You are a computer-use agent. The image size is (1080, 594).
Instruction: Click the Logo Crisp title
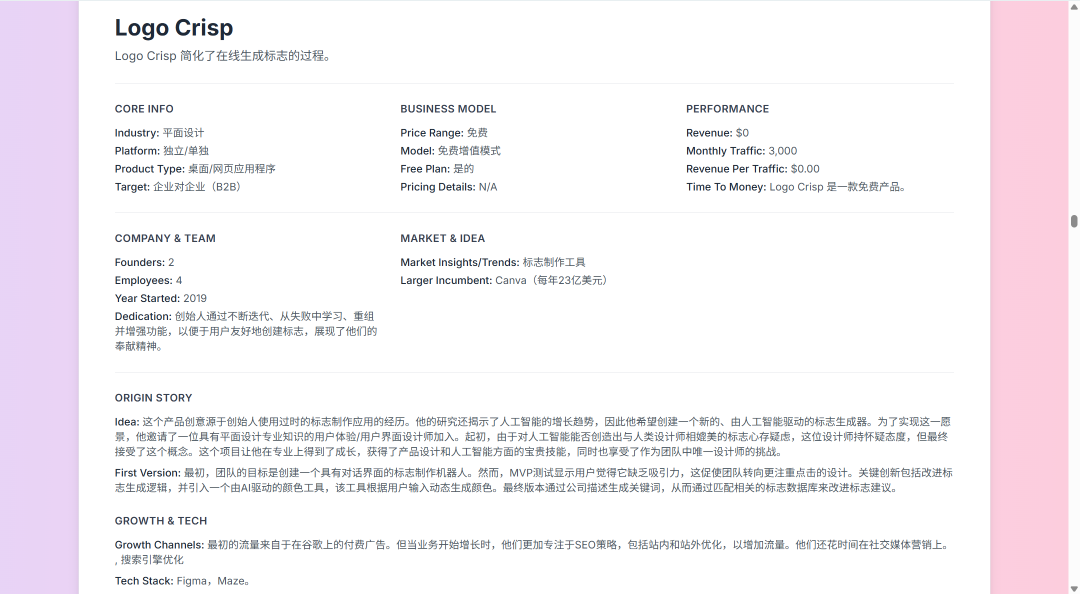pyautogui.click(x=174, y=28)
